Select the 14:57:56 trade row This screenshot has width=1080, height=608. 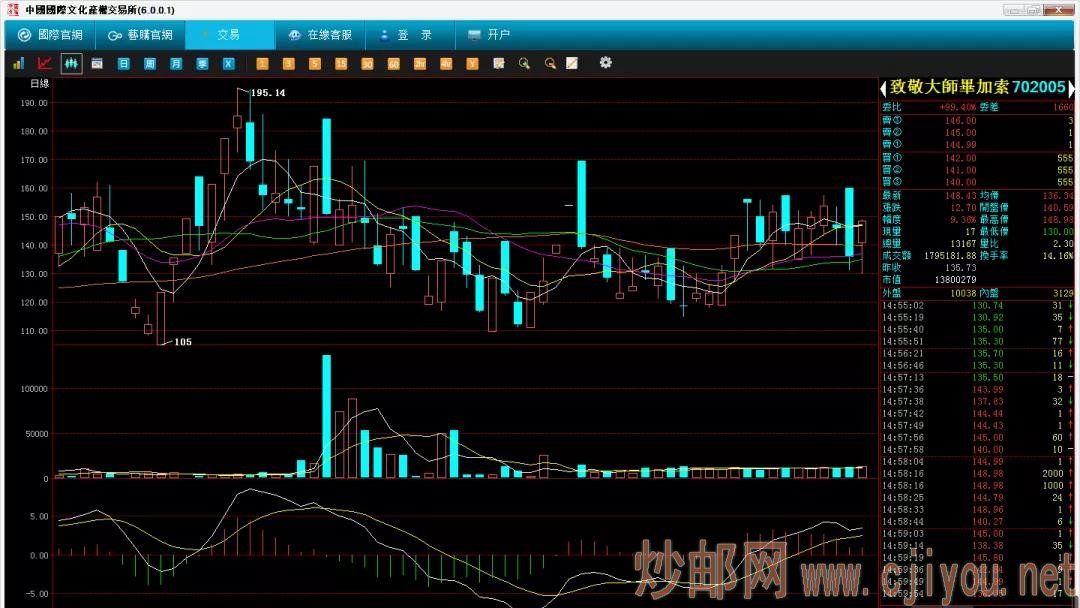point(977,437)
